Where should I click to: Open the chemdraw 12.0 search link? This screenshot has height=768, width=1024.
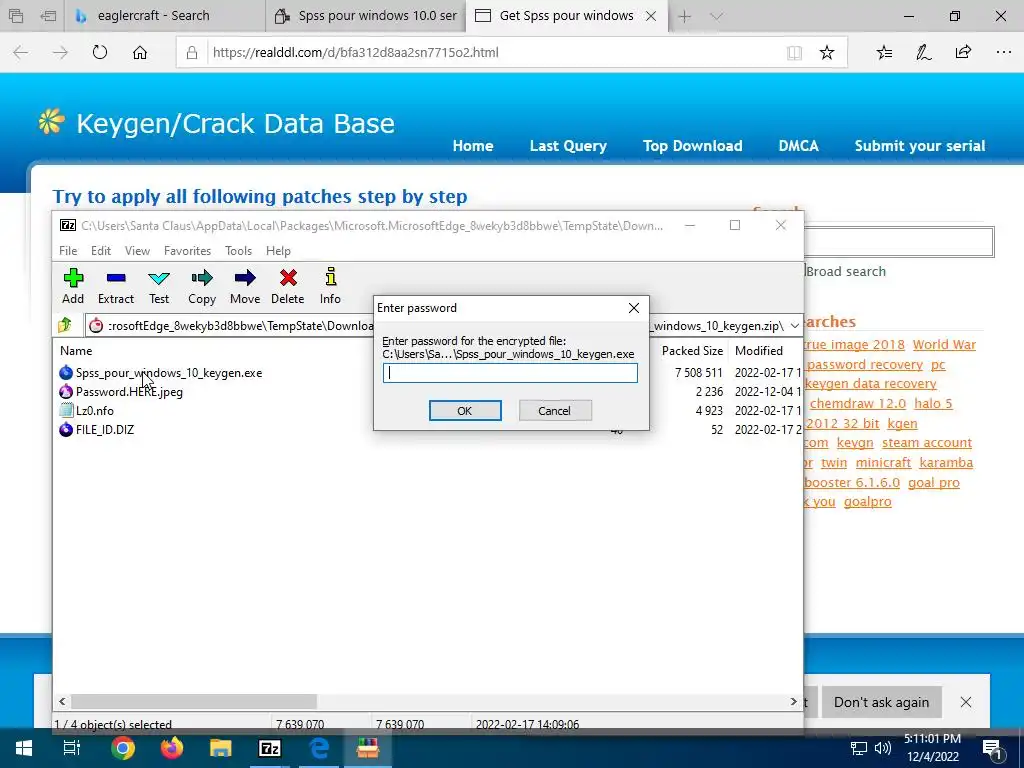[857, 404]
